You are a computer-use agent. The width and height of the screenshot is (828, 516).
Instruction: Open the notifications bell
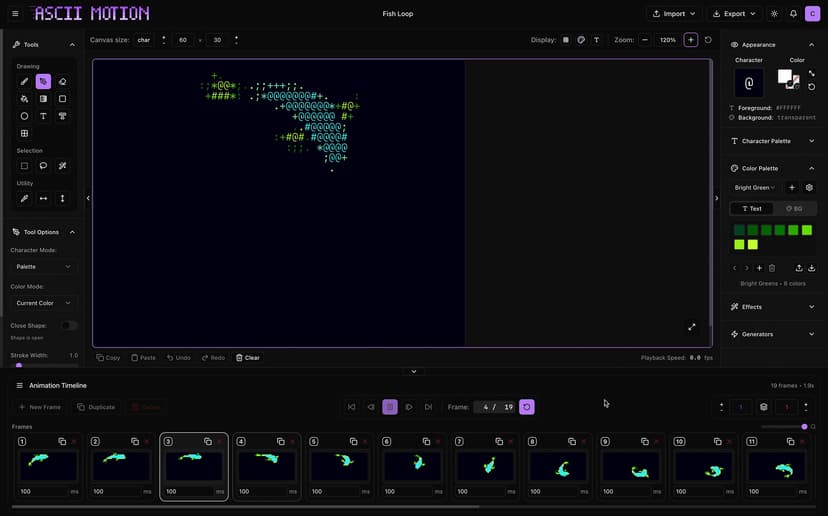click(x=793, y=14)
